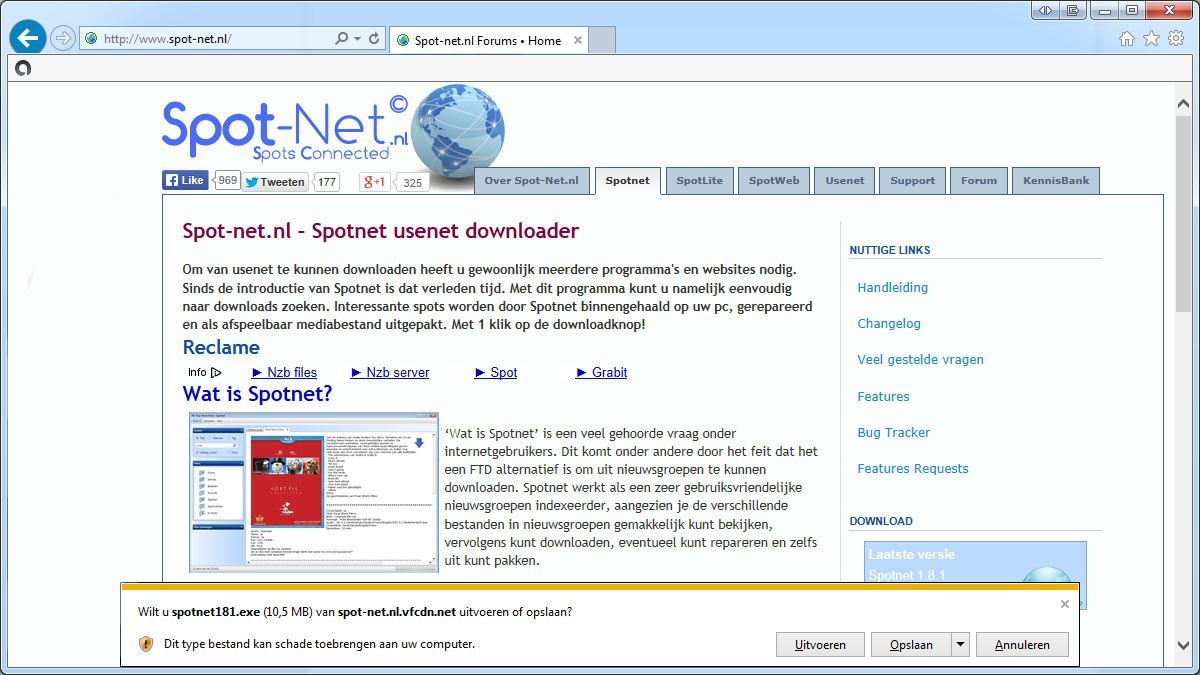The image size is (1200, 675).
Task: Click the 'NUTTIGE LINKS' sidebar heading
Action: (x=890, y=250)
